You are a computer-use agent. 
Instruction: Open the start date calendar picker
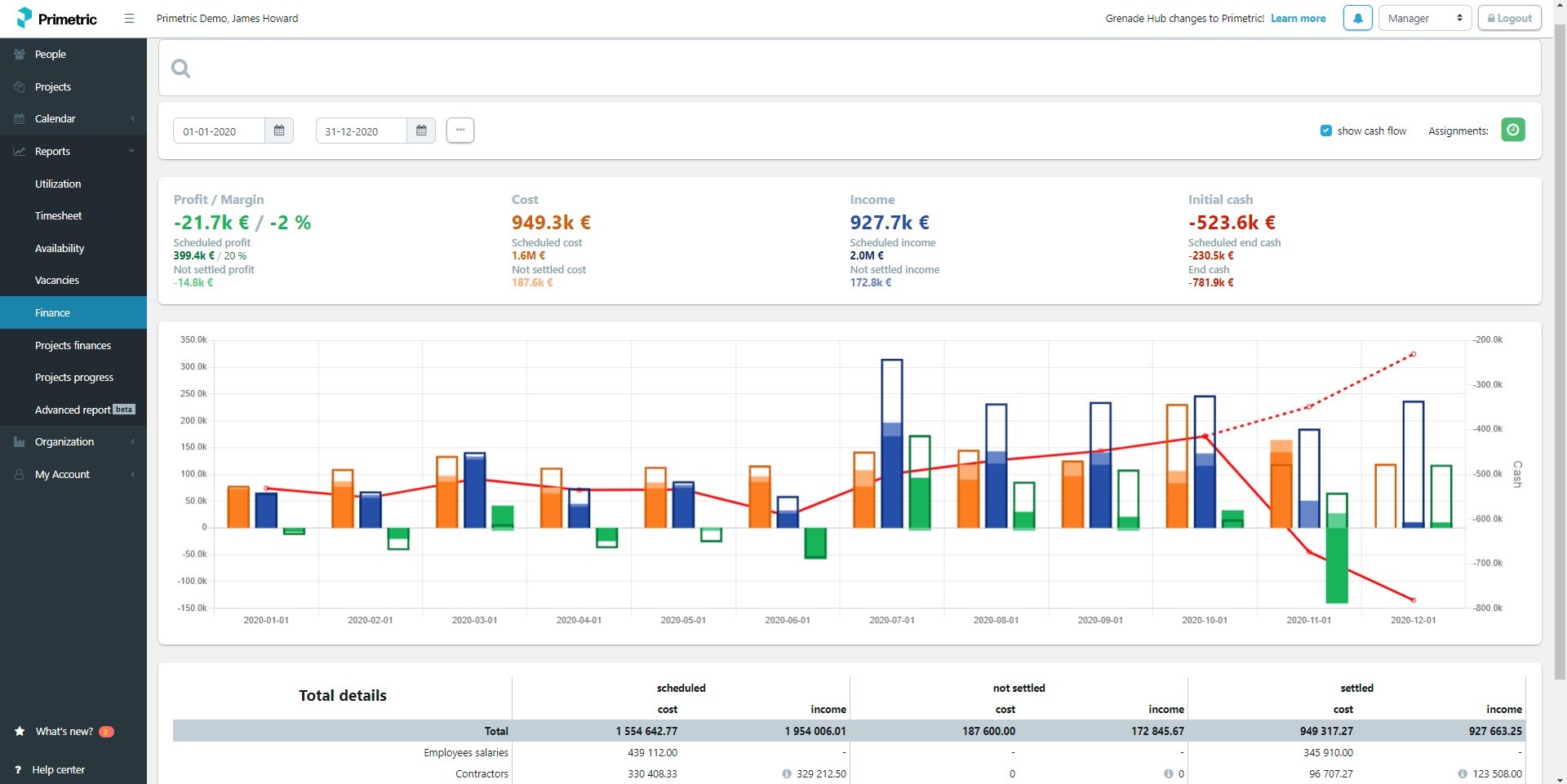tap(279, 131)
